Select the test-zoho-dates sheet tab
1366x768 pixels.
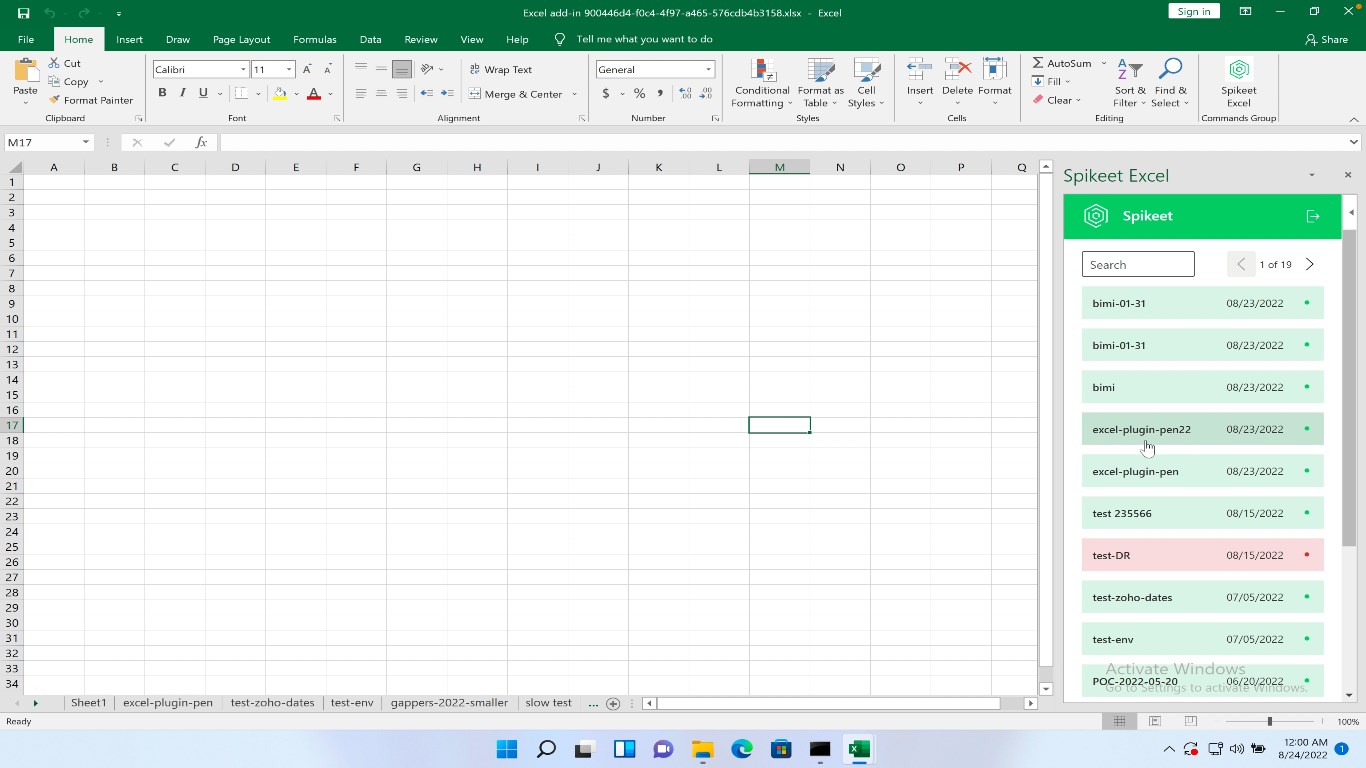(x=272, y=703)
